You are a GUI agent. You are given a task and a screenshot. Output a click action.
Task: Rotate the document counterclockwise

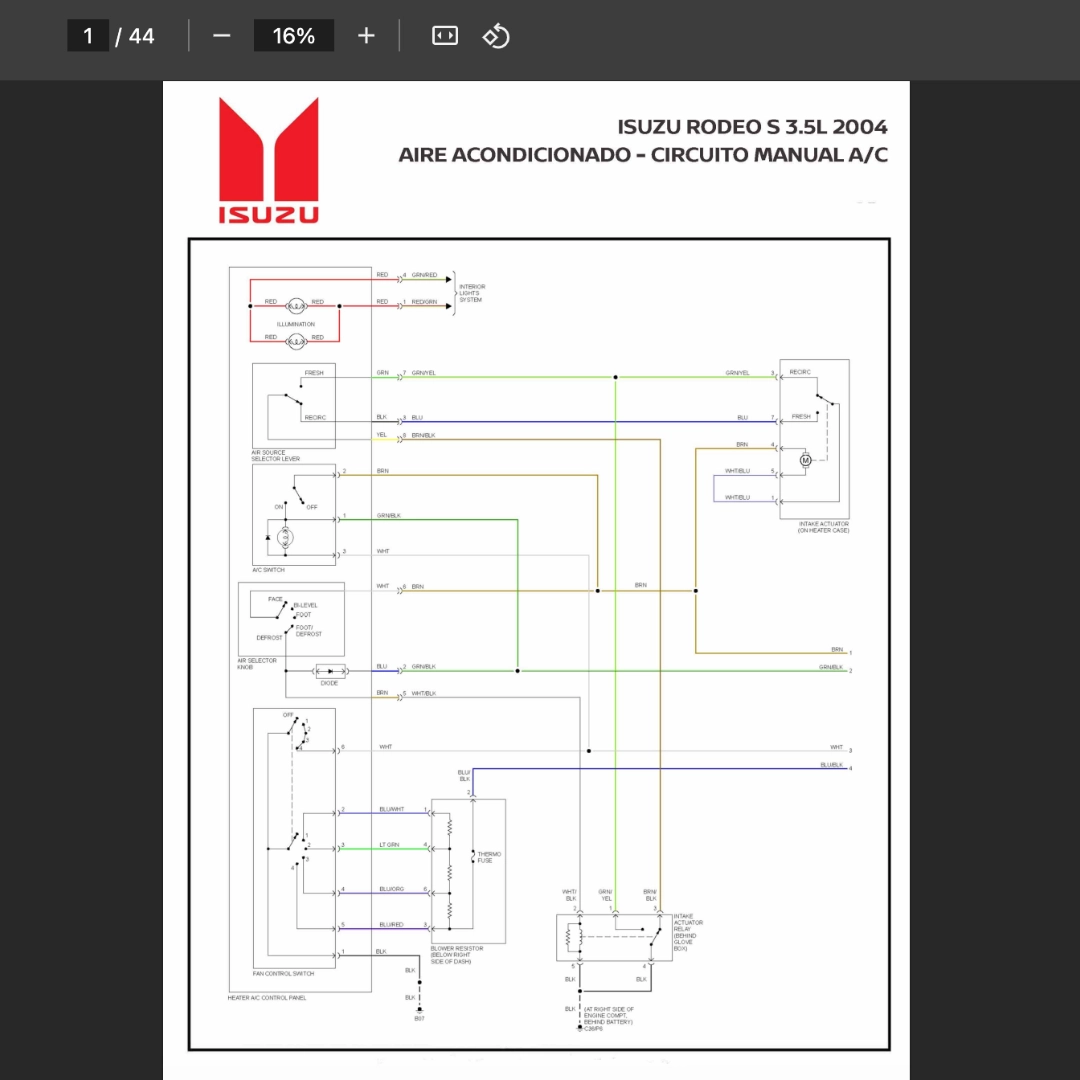[x=496, y=36]
